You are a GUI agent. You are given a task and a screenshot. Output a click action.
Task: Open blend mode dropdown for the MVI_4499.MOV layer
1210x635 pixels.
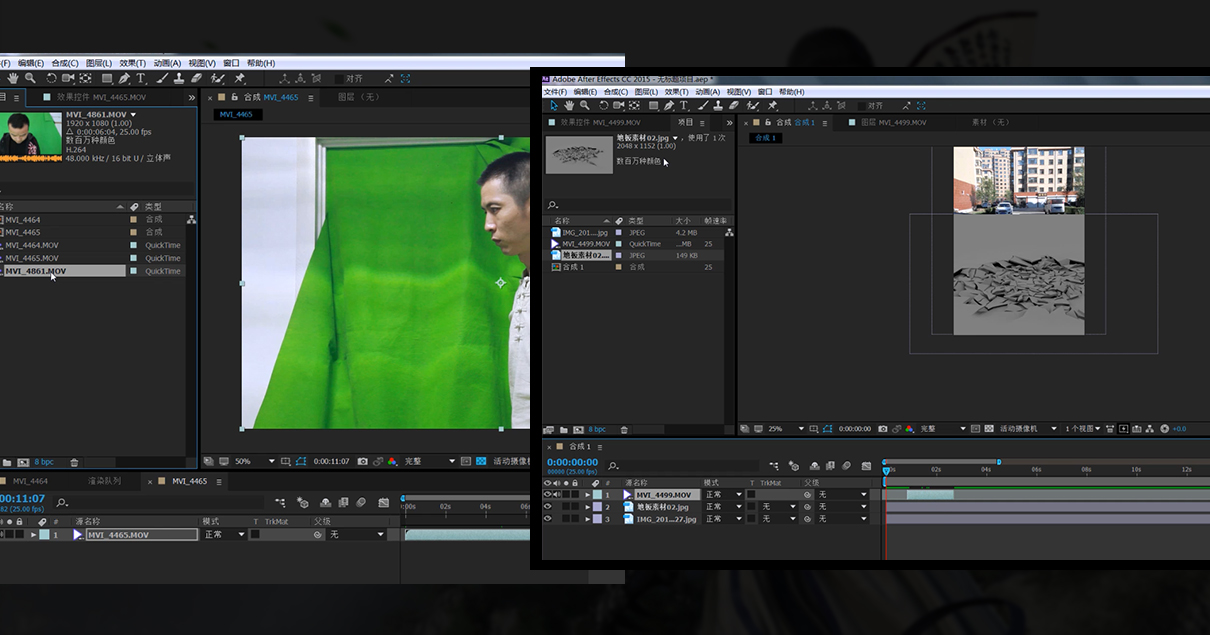tap(724, 494)
